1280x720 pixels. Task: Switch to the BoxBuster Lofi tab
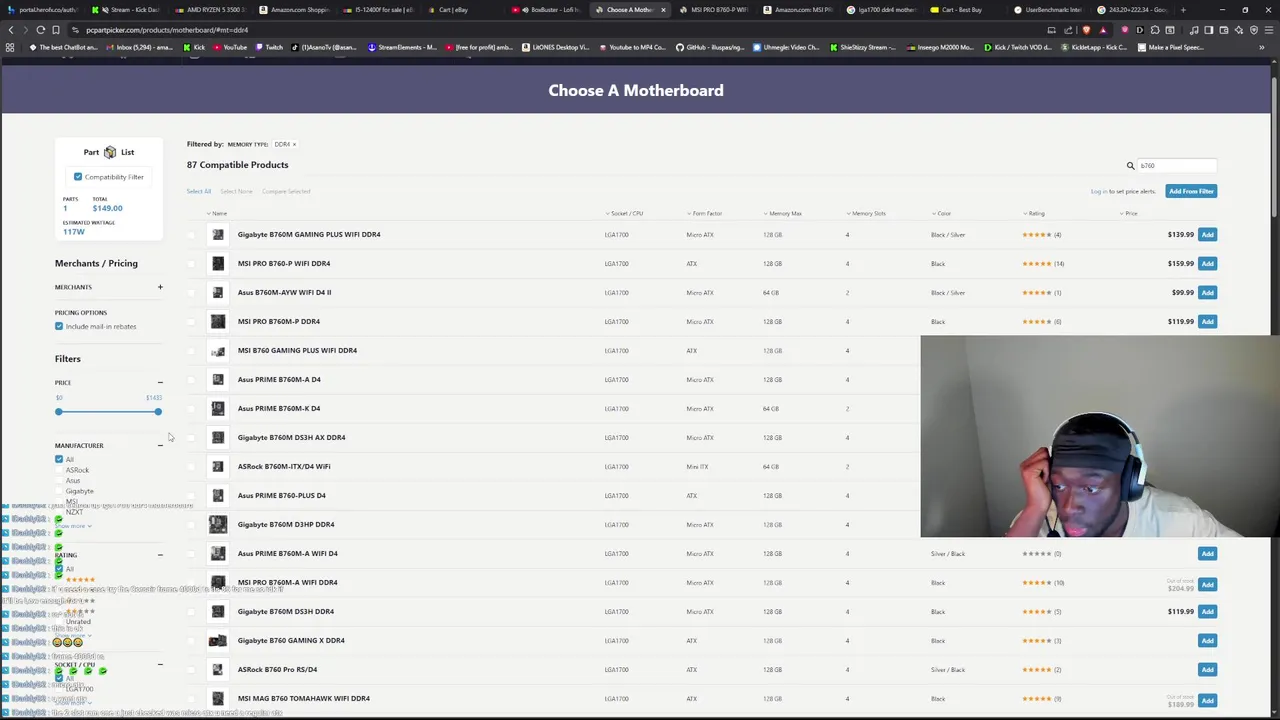click(x=550, y=10)
